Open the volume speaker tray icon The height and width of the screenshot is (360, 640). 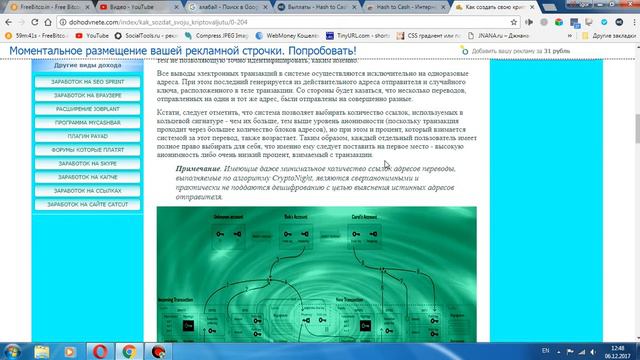point(593,351)
